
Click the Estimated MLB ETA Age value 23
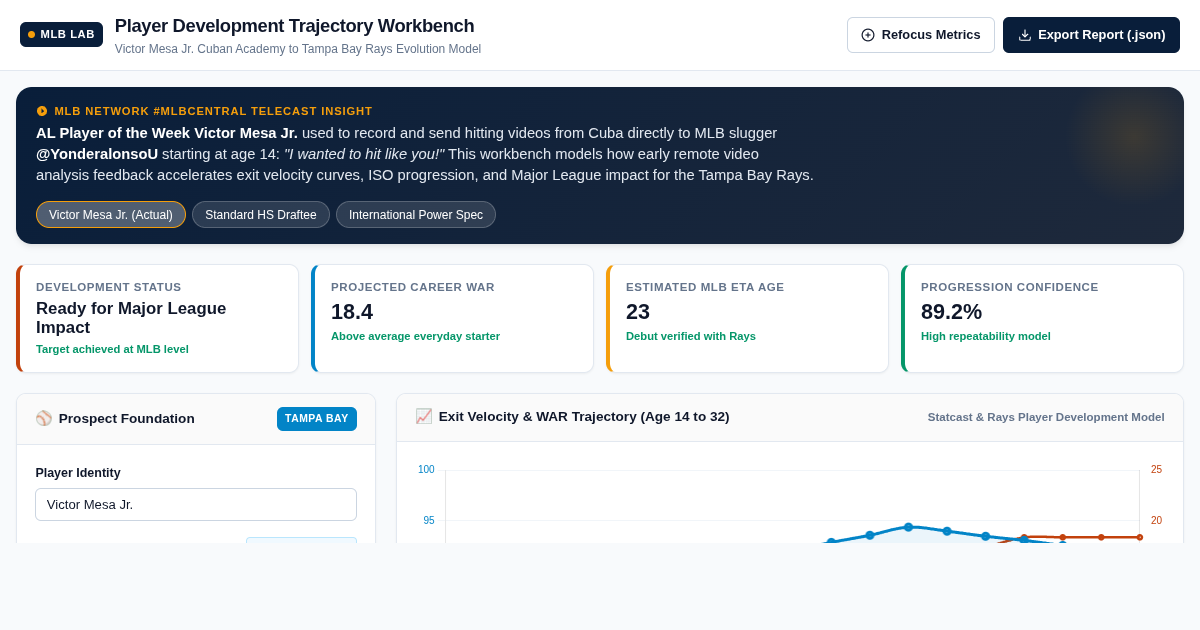tap(638, 312)
